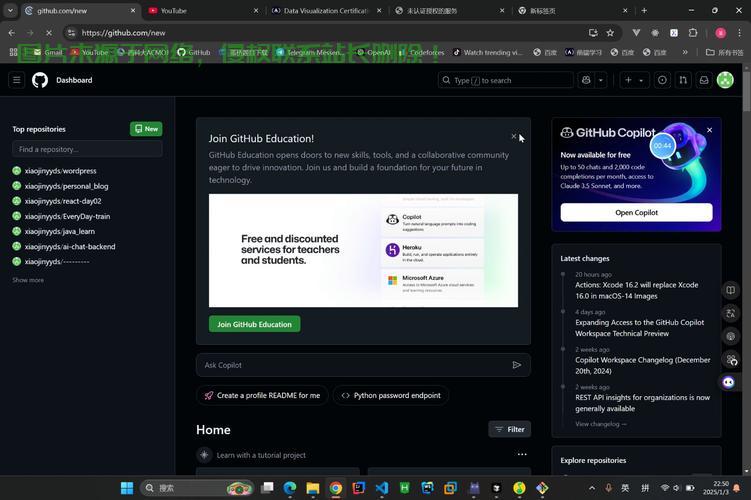751x500 pixels.
Task: Open File Explorer from the taskbar
Action: (313, 488)
